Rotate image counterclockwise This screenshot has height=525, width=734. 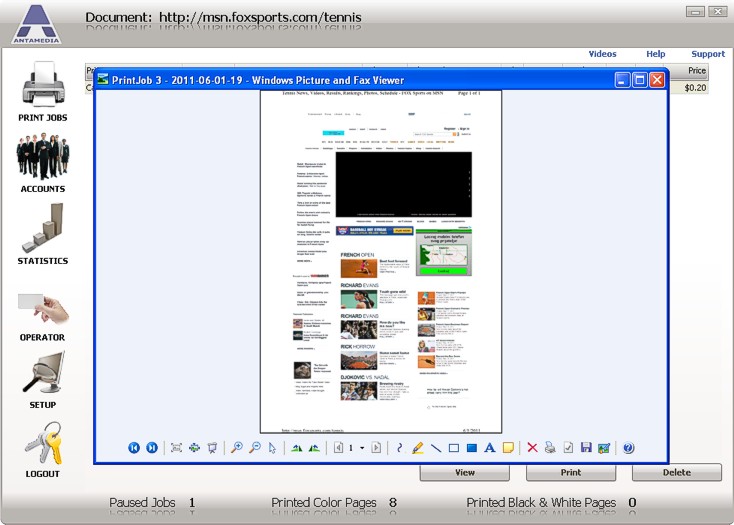315,448
